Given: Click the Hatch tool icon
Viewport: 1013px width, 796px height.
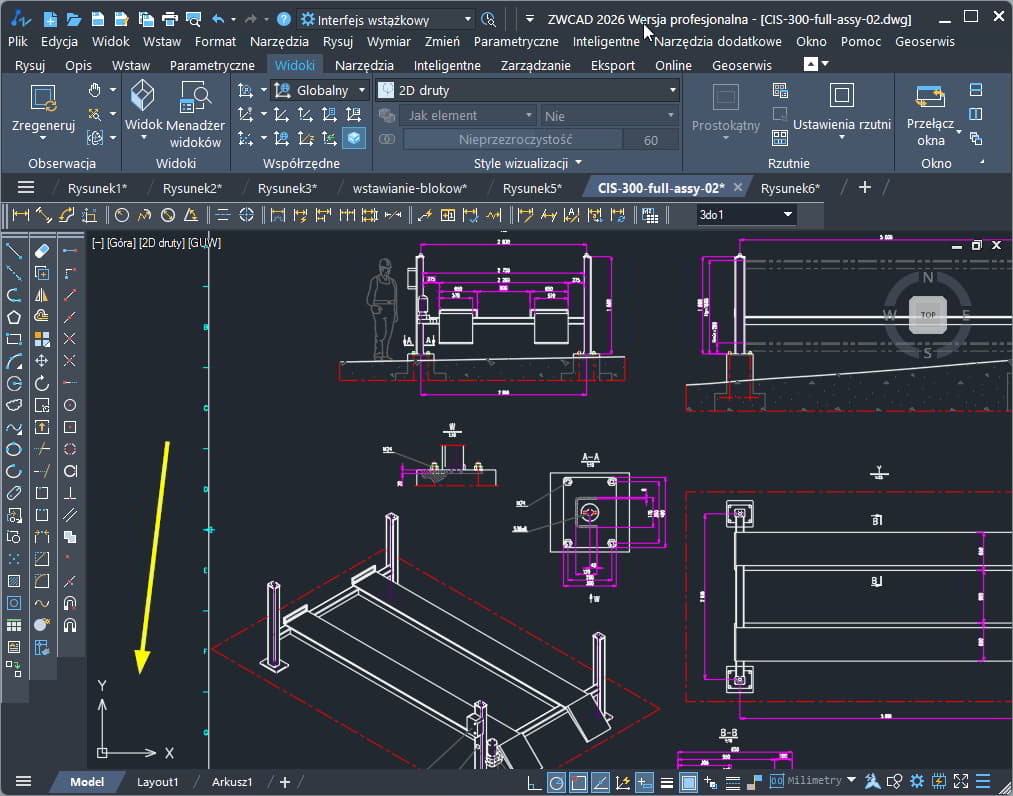Looking at the screenshot, I should coord(14,581).
